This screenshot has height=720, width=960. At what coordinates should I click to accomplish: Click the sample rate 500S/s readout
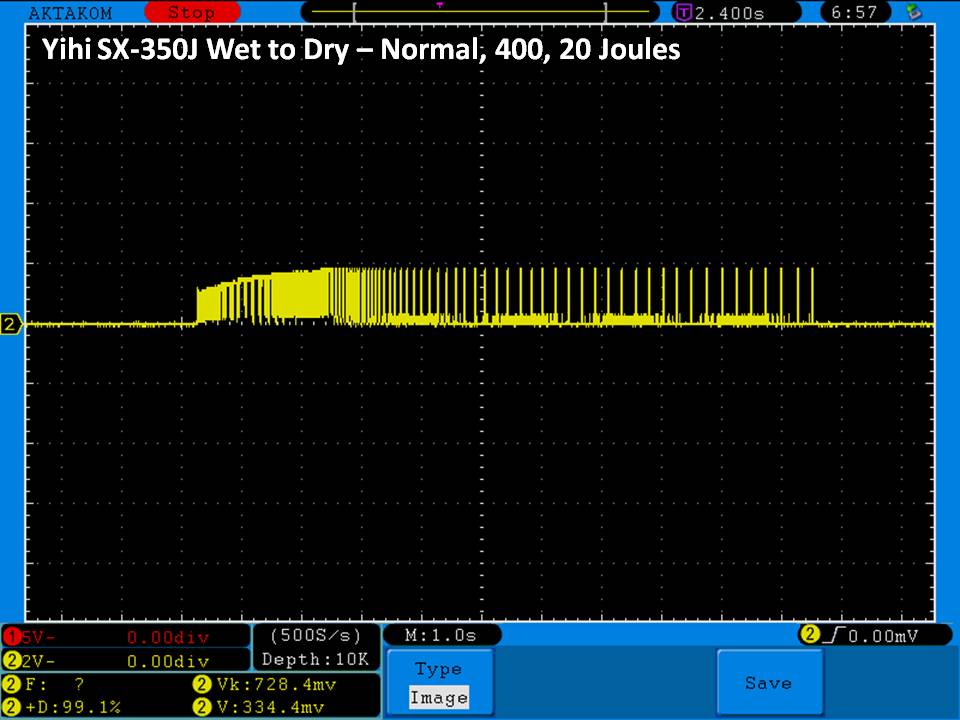click(x=315, y=636)
